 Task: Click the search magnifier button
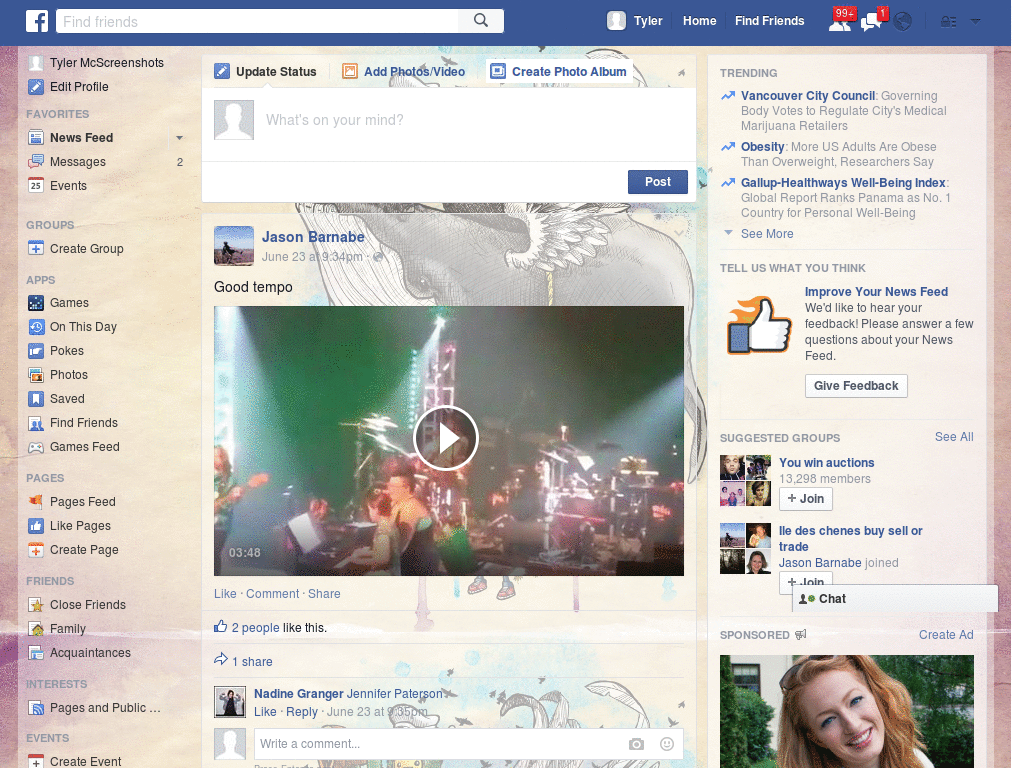click(481, 21)
